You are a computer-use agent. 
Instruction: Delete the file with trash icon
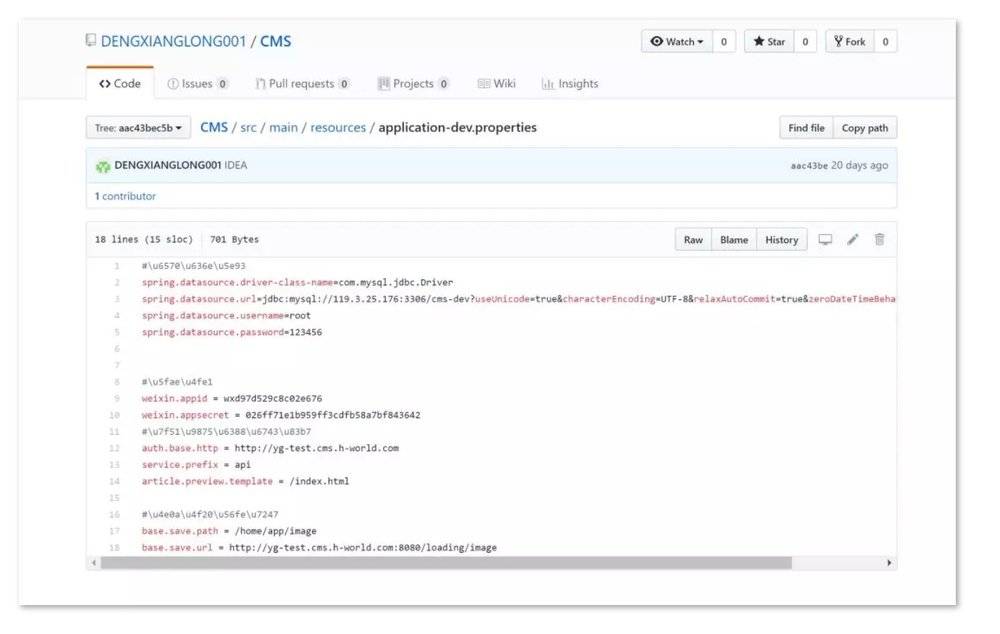point(879,239)
